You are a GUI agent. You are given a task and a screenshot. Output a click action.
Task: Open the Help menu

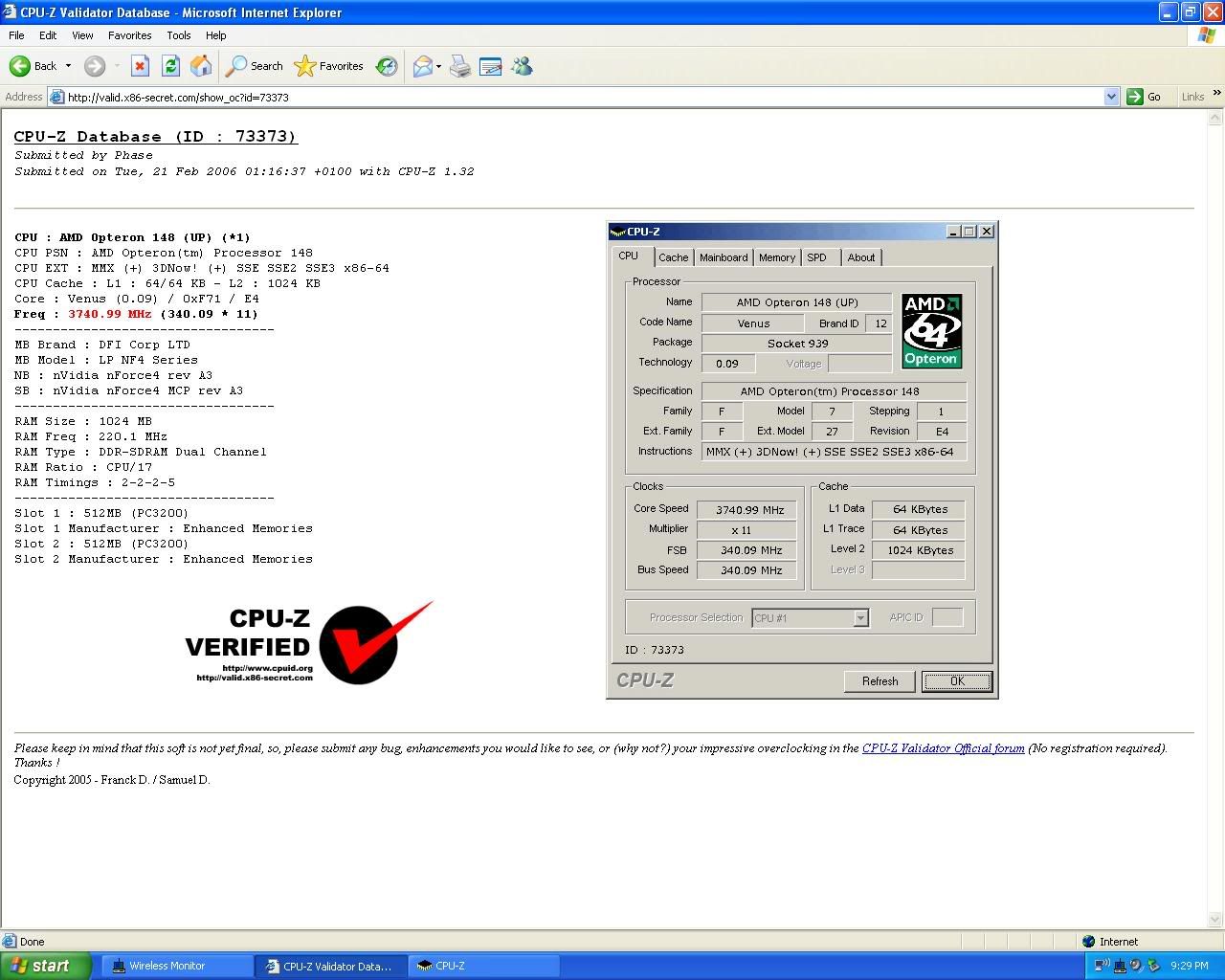pos(216,35)
